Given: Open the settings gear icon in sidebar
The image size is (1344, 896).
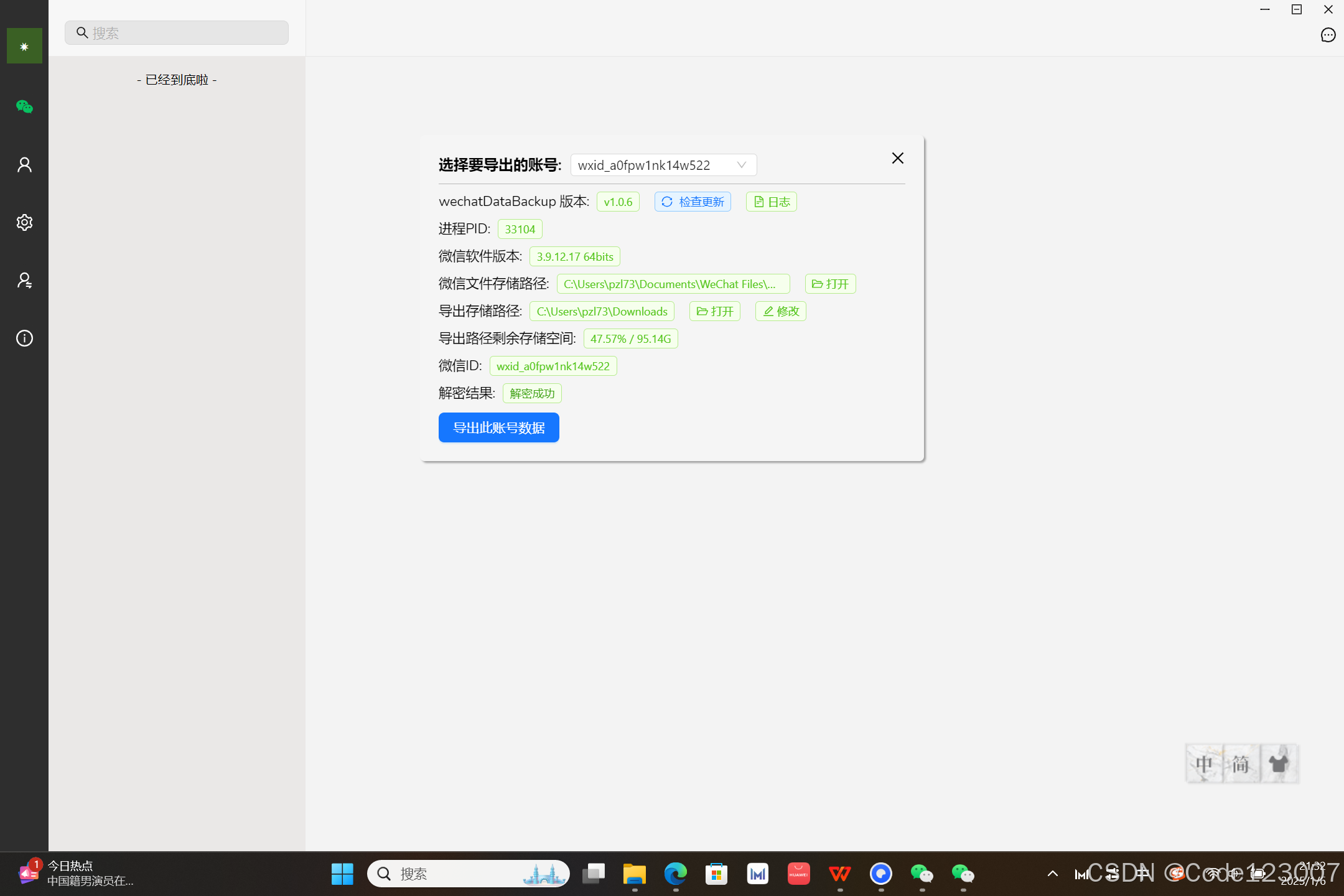Looking at the screenshot, I should tap(24, 223).
